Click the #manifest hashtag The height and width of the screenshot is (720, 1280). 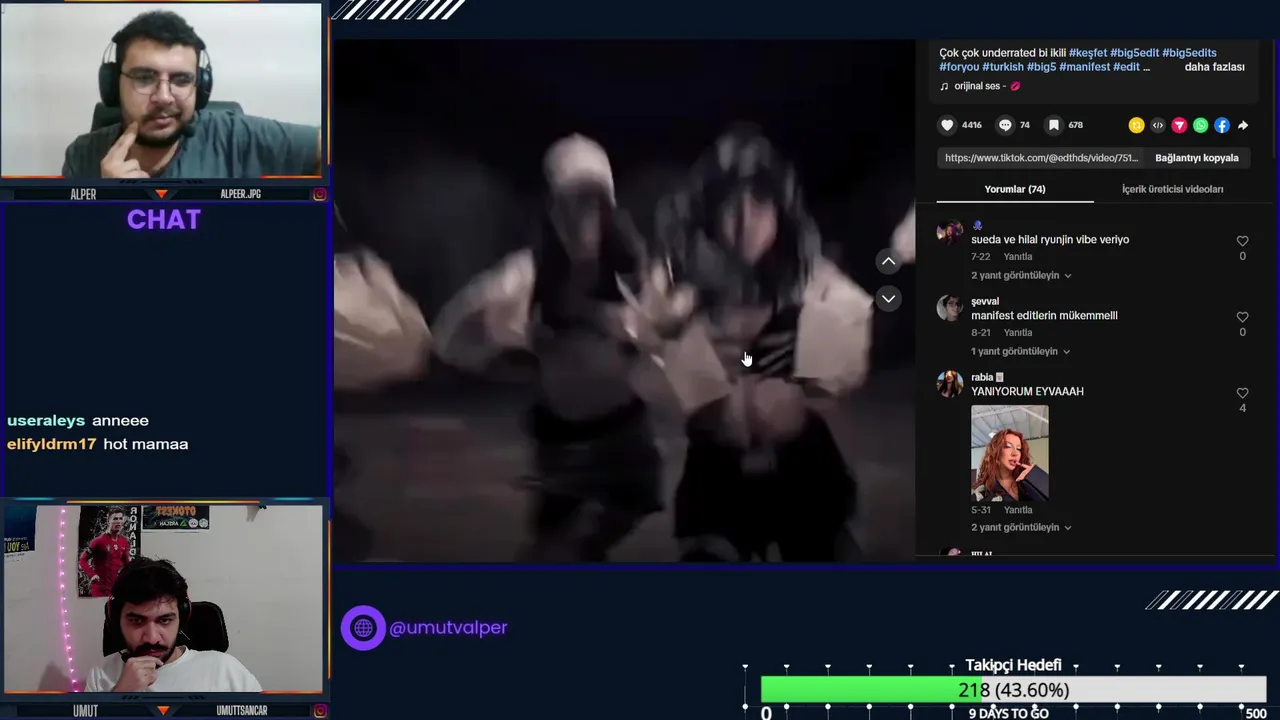1085,67
